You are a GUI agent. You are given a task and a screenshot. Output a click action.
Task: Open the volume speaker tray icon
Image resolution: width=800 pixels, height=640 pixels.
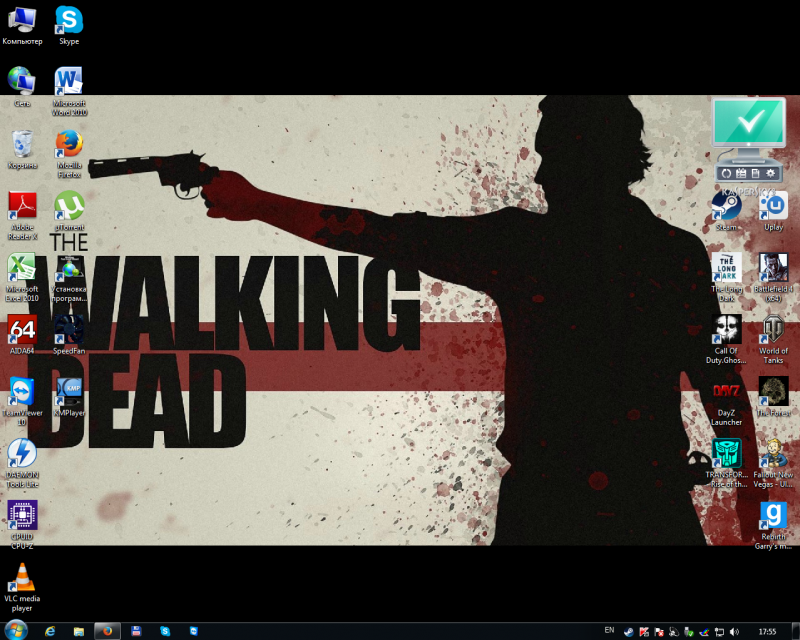[734, 632]
